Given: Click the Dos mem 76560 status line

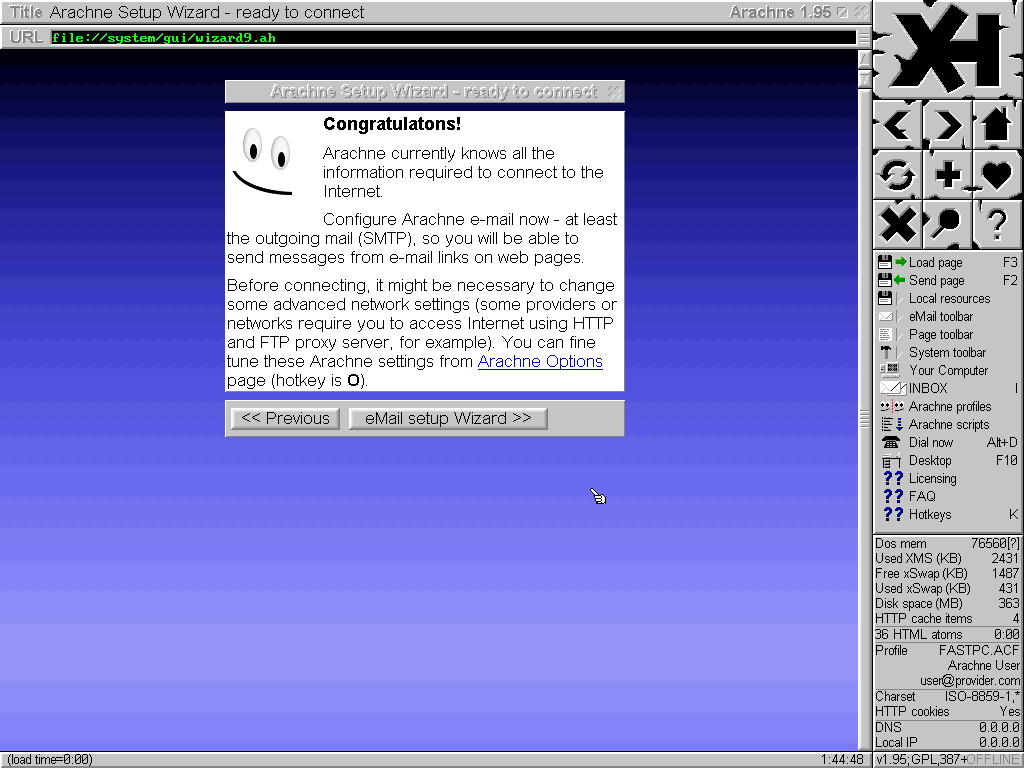Looking at the screenshot, I should 947,543.
